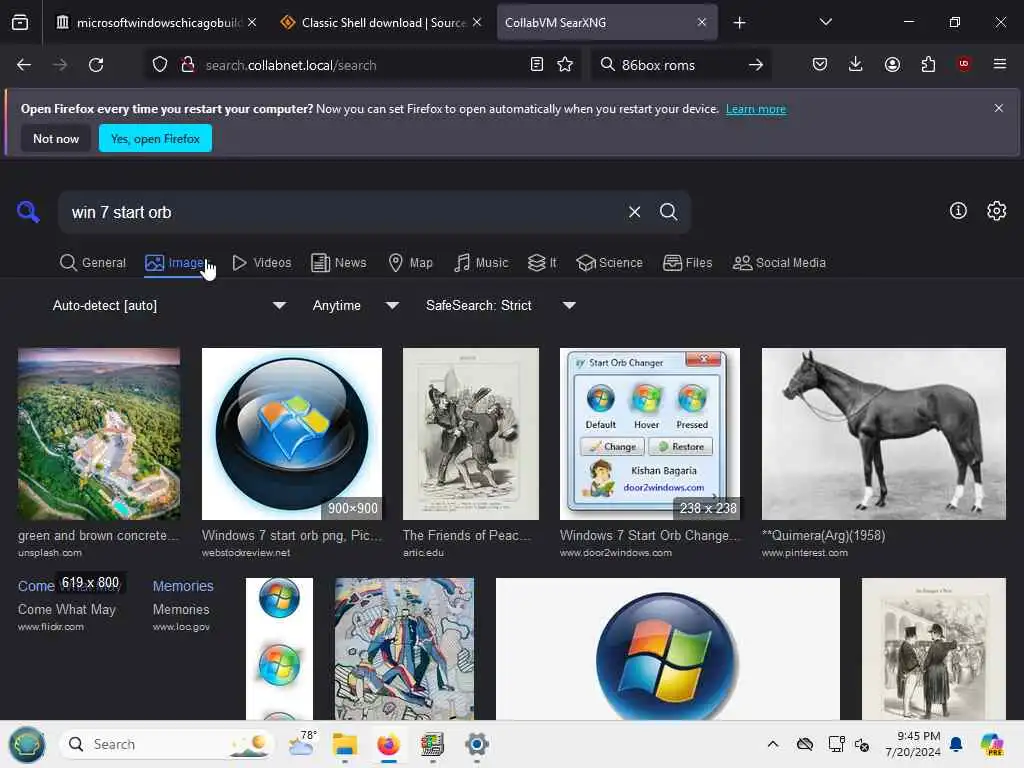Open the Windows Start button on taskbar

pos(27,744)
